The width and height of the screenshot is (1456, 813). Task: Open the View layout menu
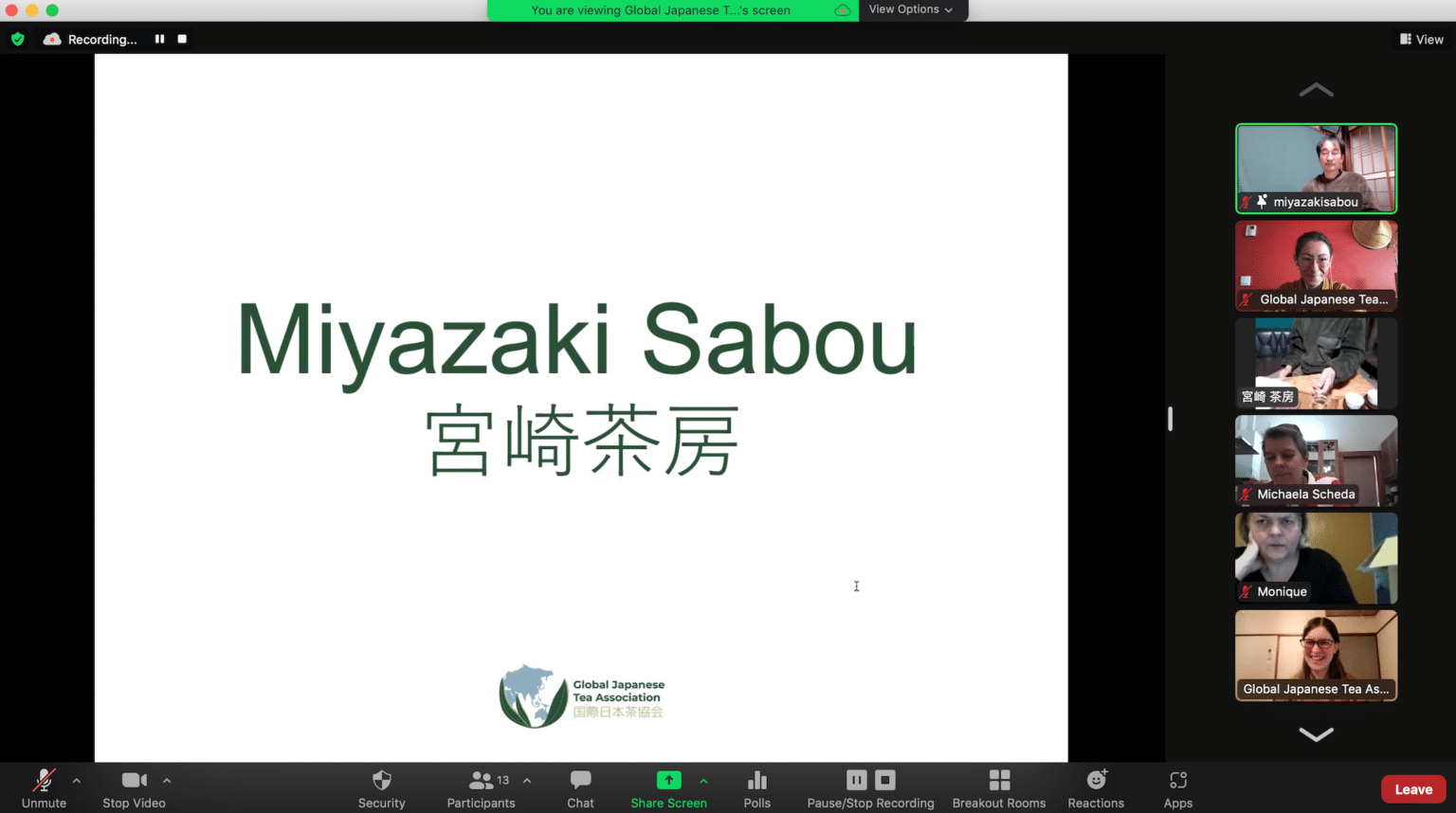click(1421, 39)
